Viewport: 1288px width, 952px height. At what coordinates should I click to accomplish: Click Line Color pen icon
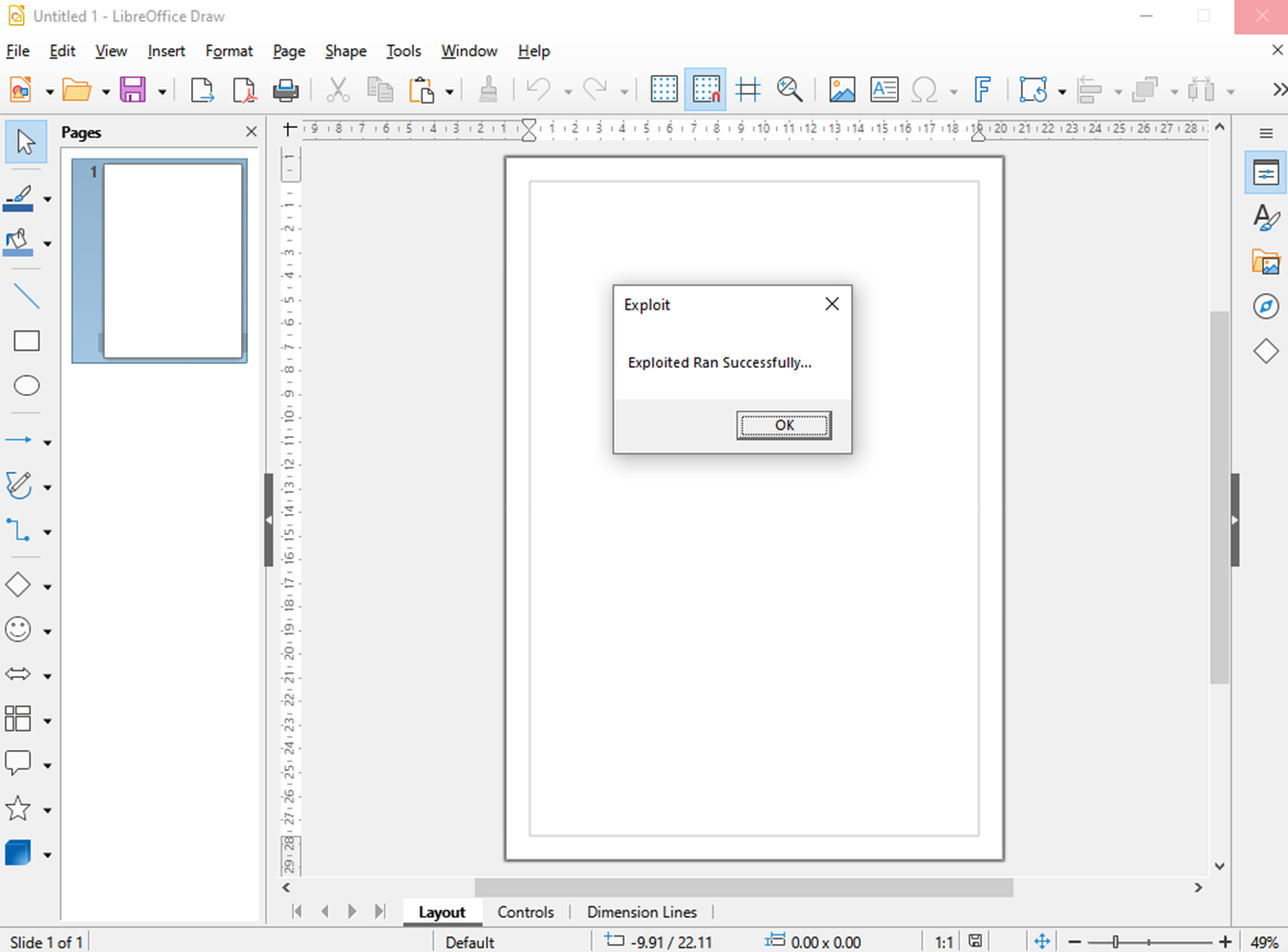[18, 198]
